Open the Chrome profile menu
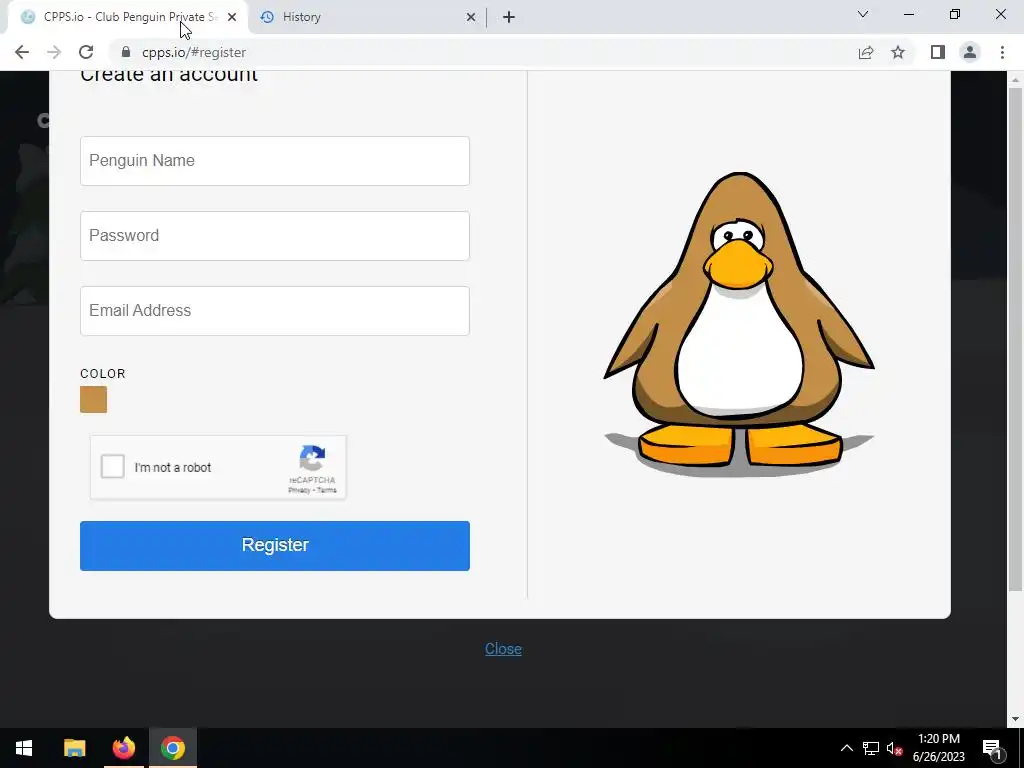The image size is (1024, 768). pos(970,52)
